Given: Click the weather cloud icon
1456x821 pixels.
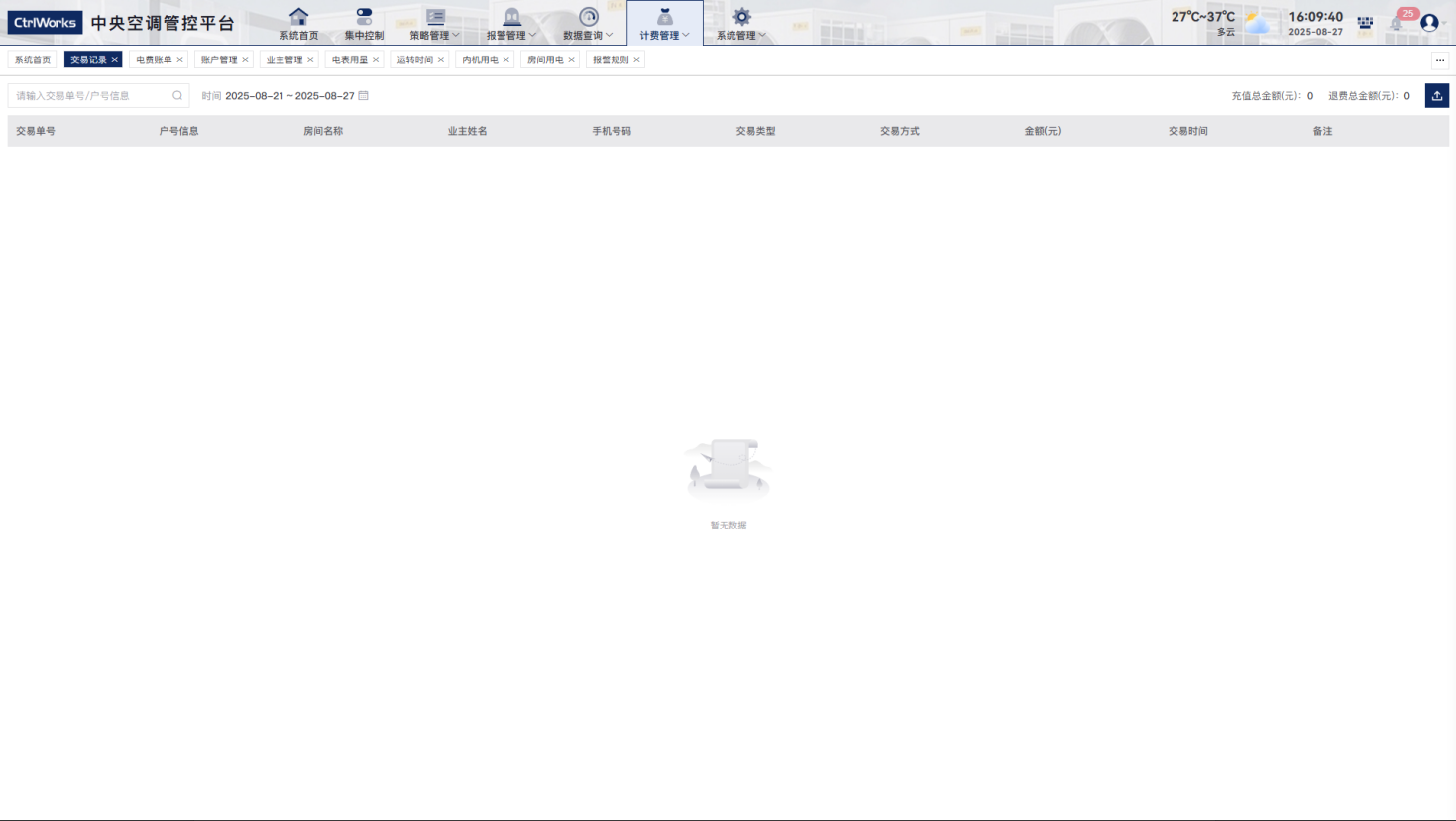Looking at the screenshot, I should pyautogui.click(x=1257, y=24).
